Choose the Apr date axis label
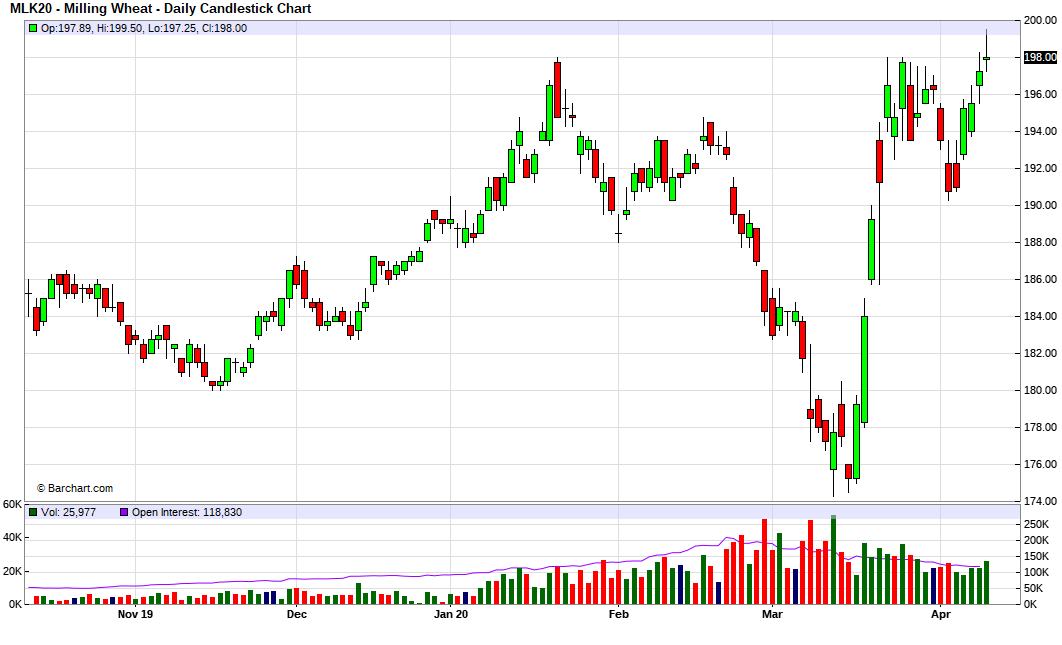The width and height of the screenshot is (1062, 645). [940, 615]
